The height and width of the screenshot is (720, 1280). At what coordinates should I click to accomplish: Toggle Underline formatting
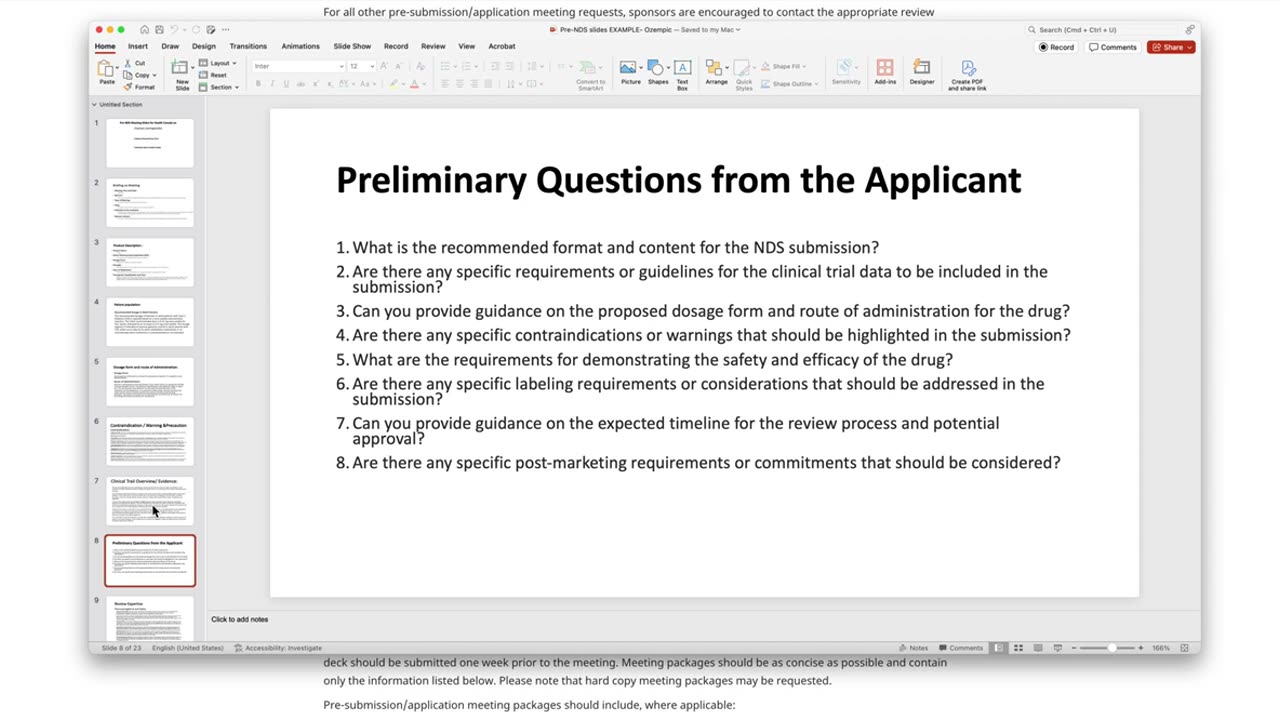[286, 84]
